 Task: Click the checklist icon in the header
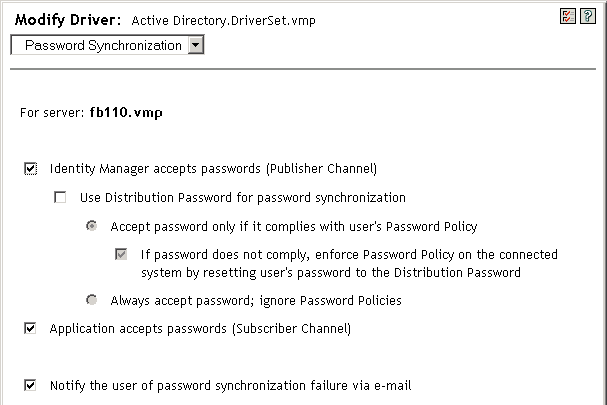[x=572, y=18]
